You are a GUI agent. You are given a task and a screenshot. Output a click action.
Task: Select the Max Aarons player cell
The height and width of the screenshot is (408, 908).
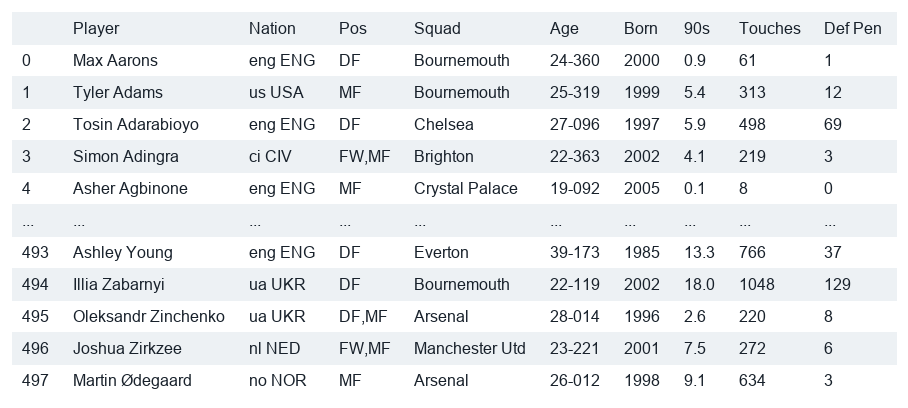(x=115, y=60)
